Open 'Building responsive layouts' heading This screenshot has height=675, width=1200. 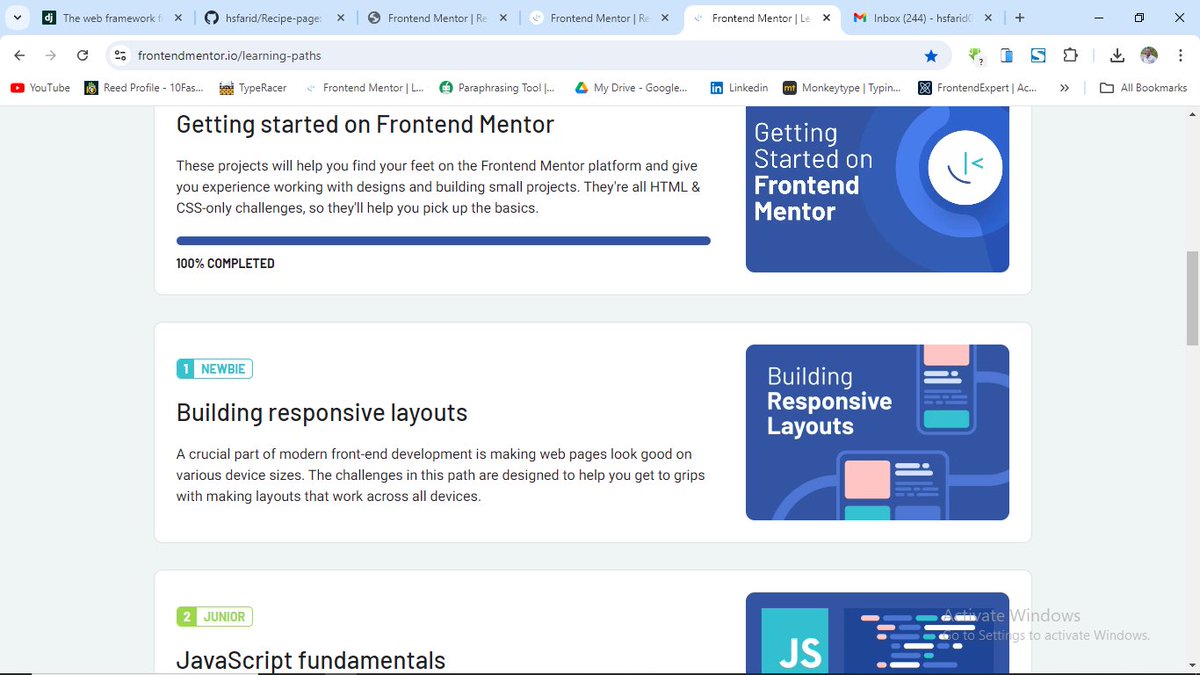[x=322, y=413]
